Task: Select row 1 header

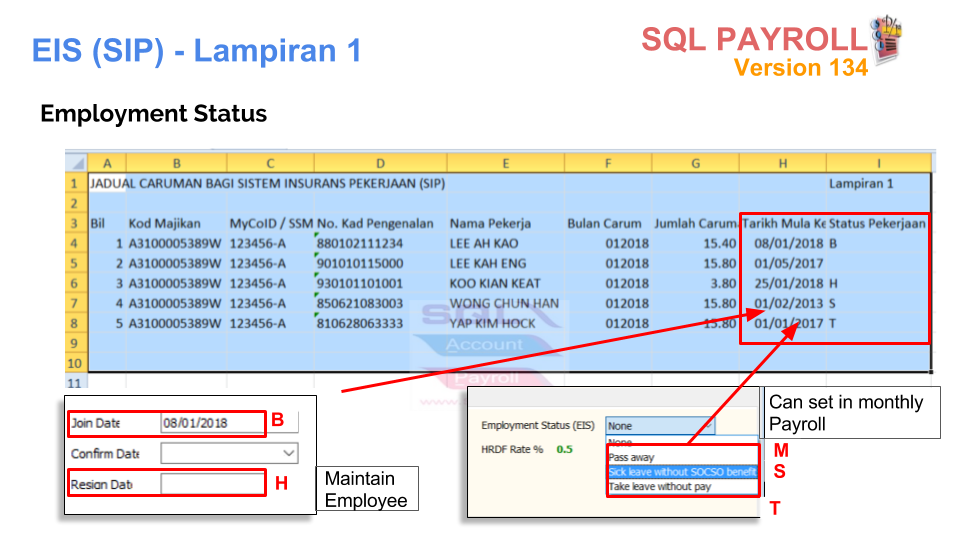Action: [76, 184]
